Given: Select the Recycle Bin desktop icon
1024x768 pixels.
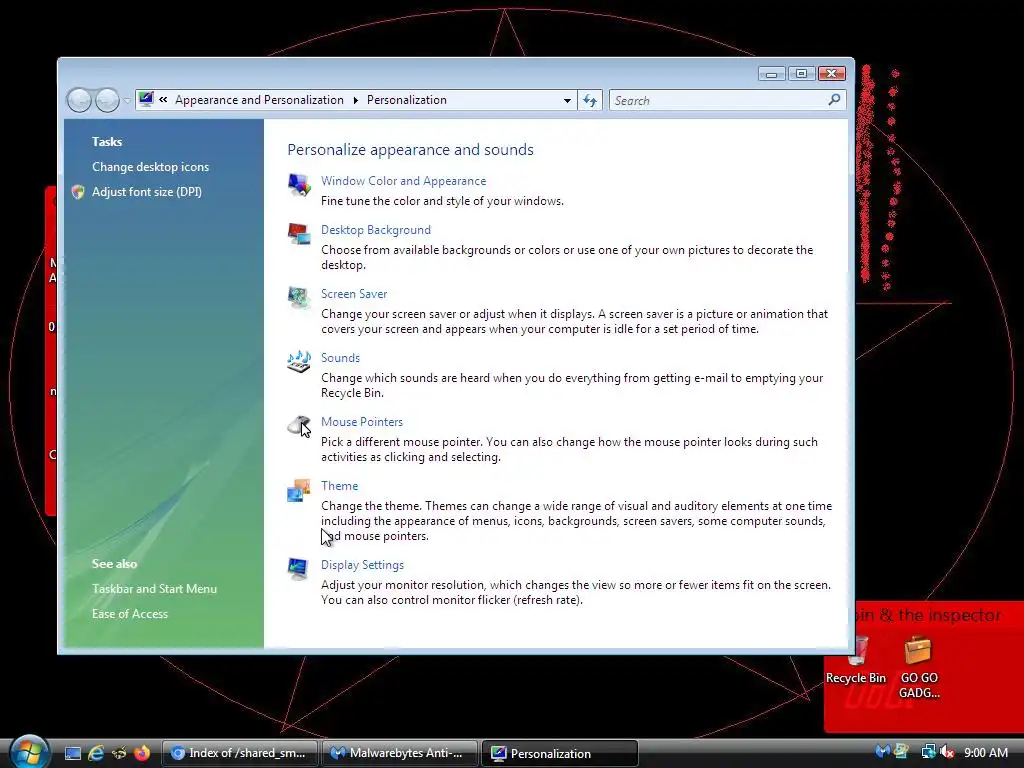Looking at the screenshot, I should pos(856,661).
